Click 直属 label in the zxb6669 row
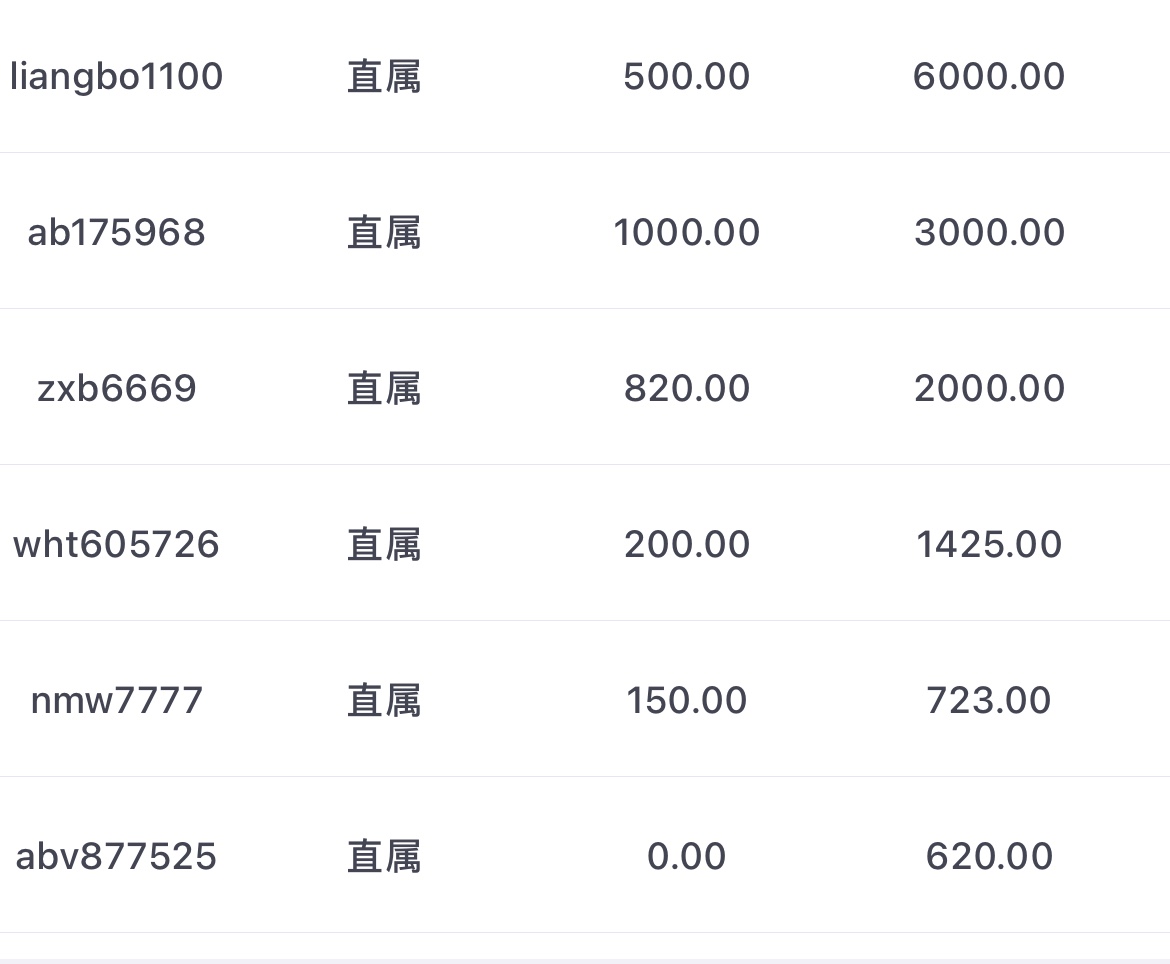The height and width of the screenshot is (964, 1170). (384, 389)
